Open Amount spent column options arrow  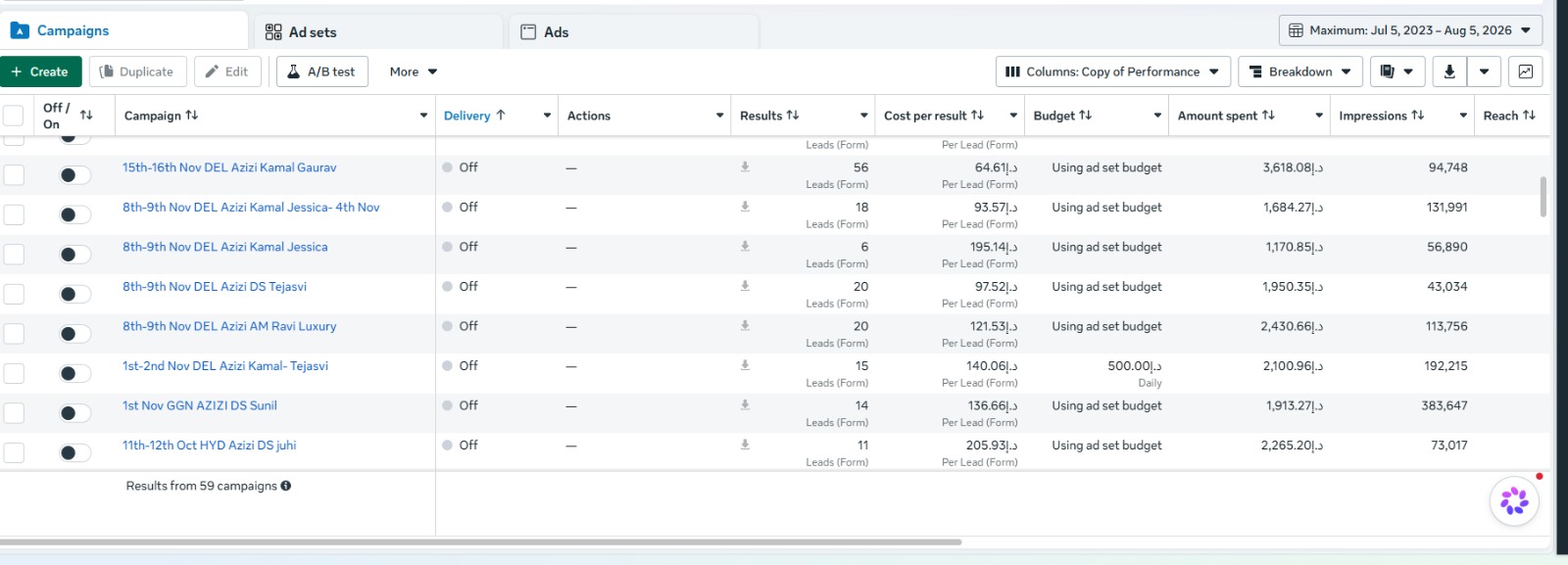click(x=1319, y=116)
